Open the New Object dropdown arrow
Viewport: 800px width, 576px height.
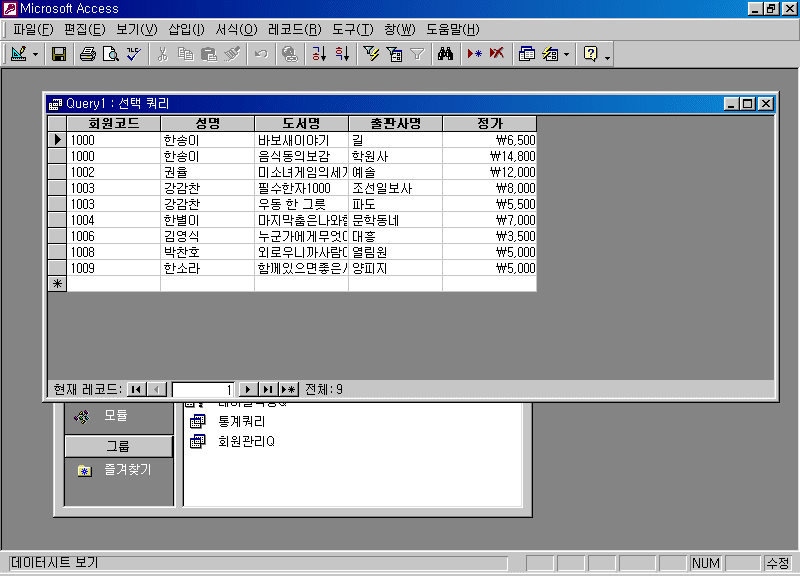(566, 54)
